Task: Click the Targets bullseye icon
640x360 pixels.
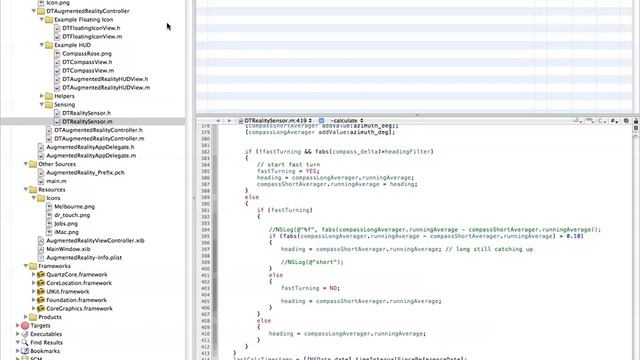Action: pos(25,325)
